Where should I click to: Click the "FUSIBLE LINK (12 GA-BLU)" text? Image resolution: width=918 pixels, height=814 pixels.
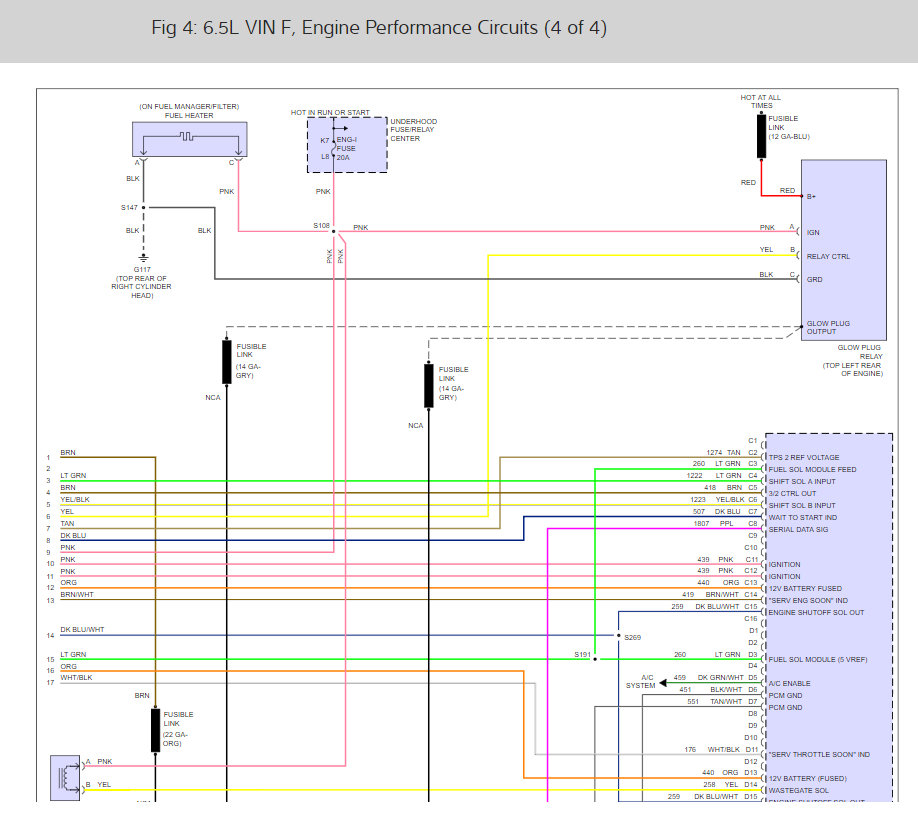coord(789,127)
